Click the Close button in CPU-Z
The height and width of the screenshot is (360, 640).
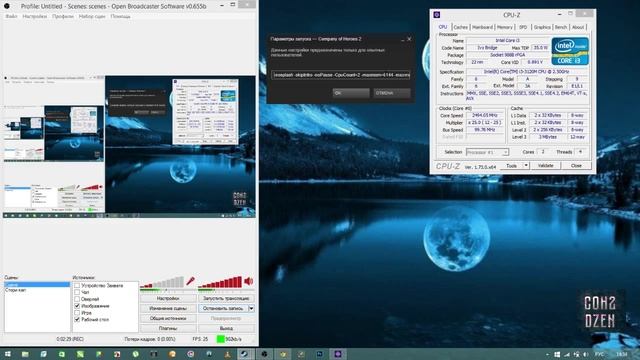point(576,166)
